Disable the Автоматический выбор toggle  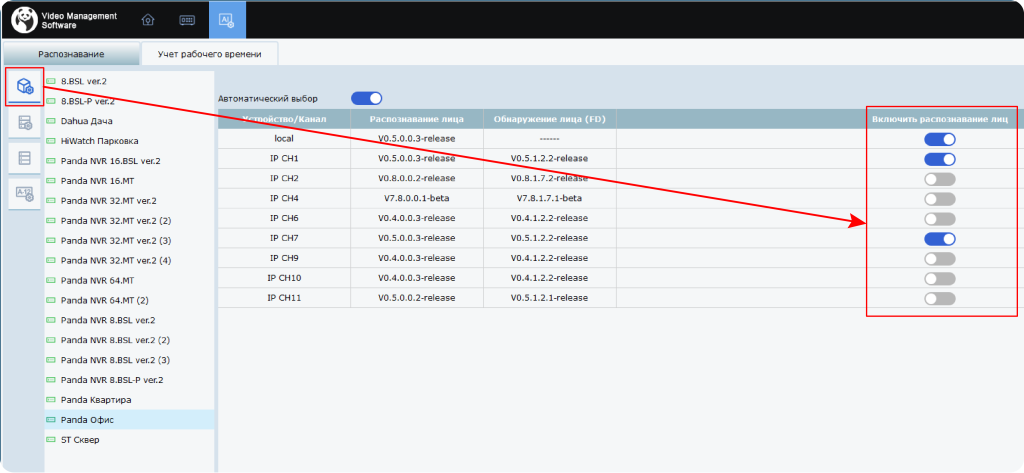pos(366,98)
